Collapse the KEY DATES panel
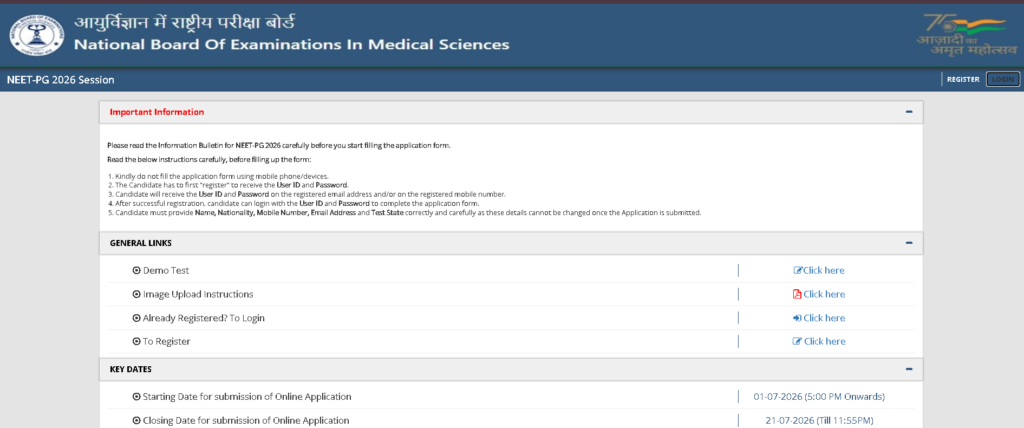Viewport: 1024px width, 428px height. (909, 369)
